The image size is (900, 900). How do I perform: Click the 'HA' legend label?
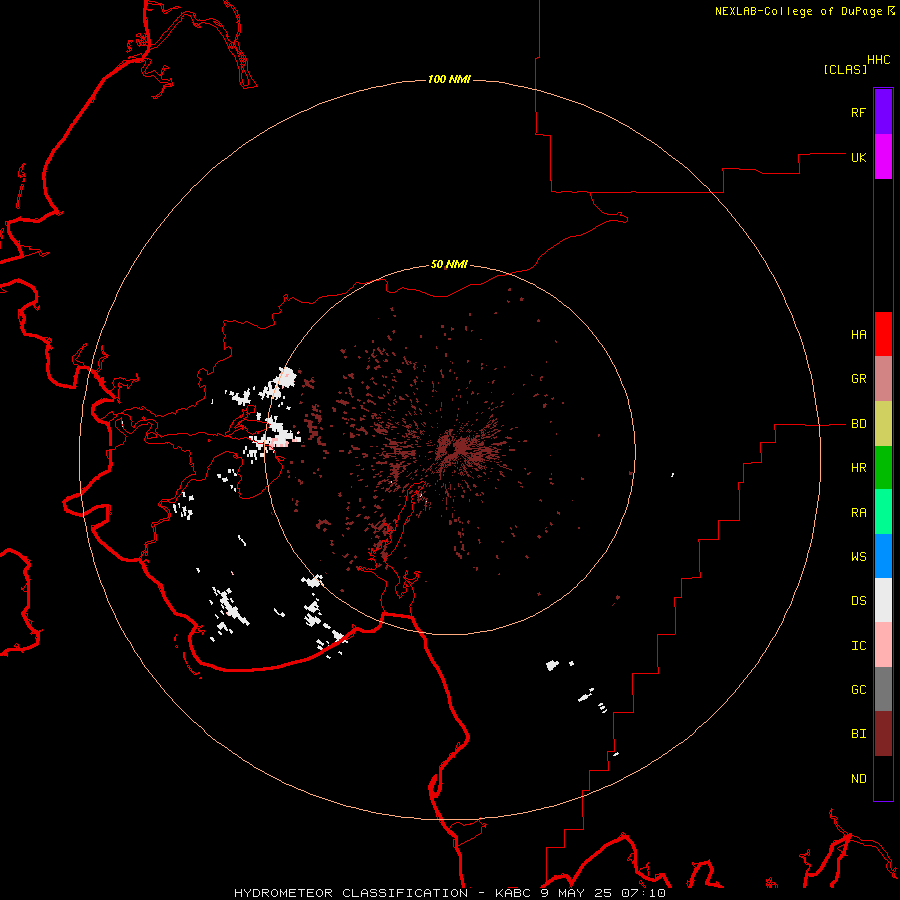click(859, 334)
